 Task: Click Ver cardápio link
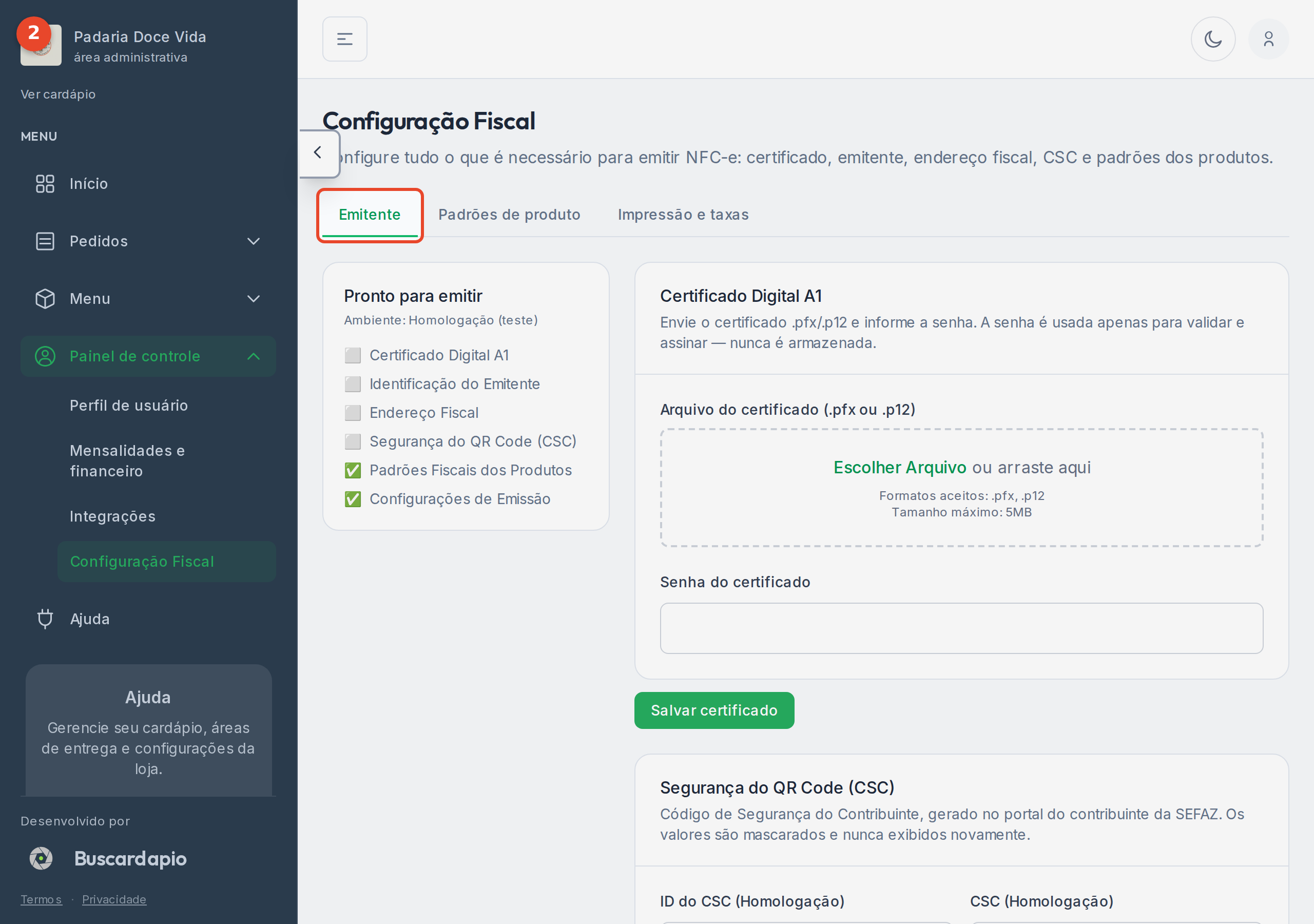[58, 94]
